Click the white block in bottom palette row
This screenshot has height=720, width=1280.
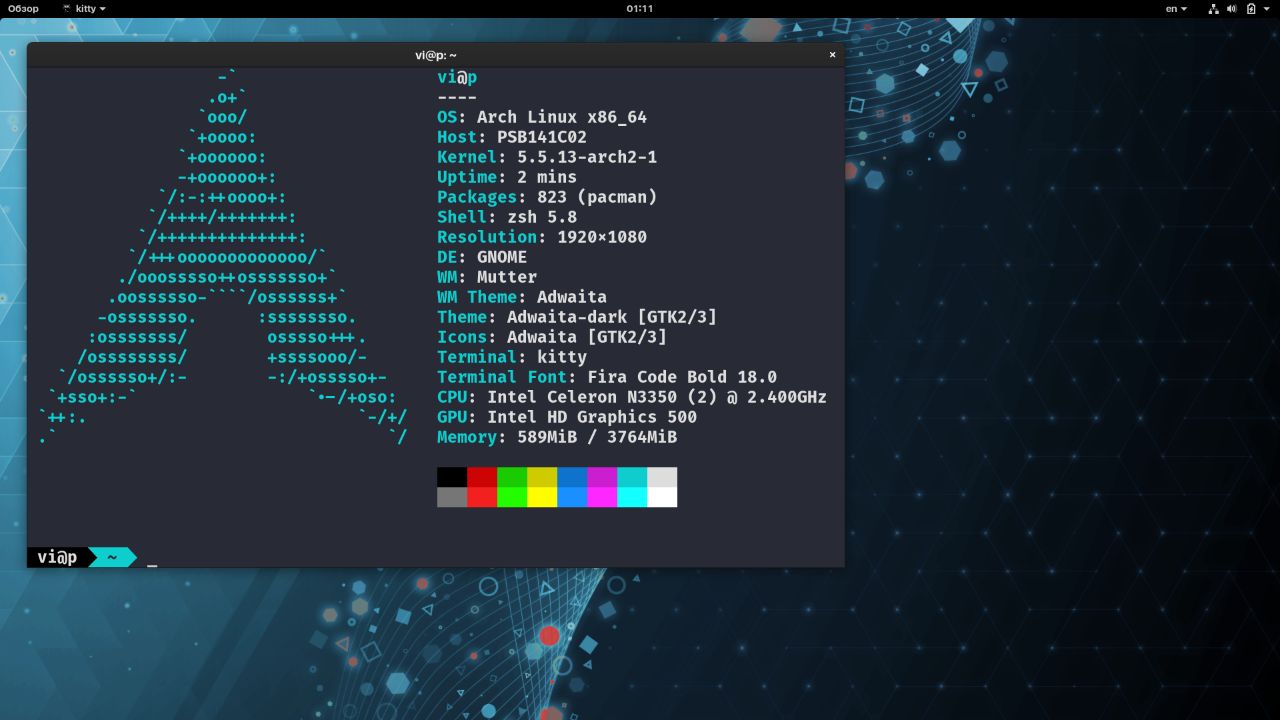pyautogui.click(x=662, y=497)
